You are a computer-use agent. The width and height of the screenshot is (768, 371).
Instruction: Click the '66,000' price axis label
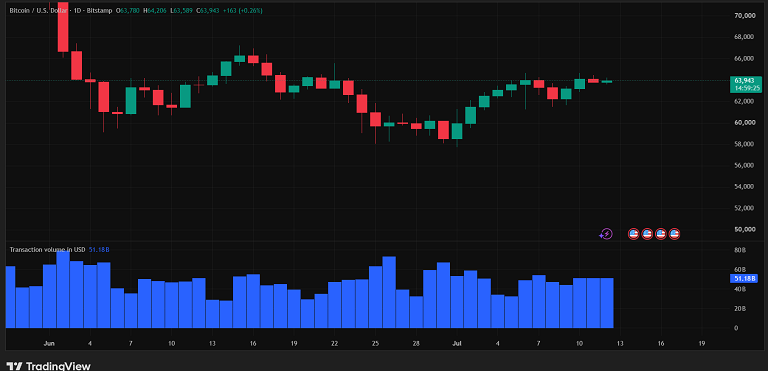pos(744,58)
